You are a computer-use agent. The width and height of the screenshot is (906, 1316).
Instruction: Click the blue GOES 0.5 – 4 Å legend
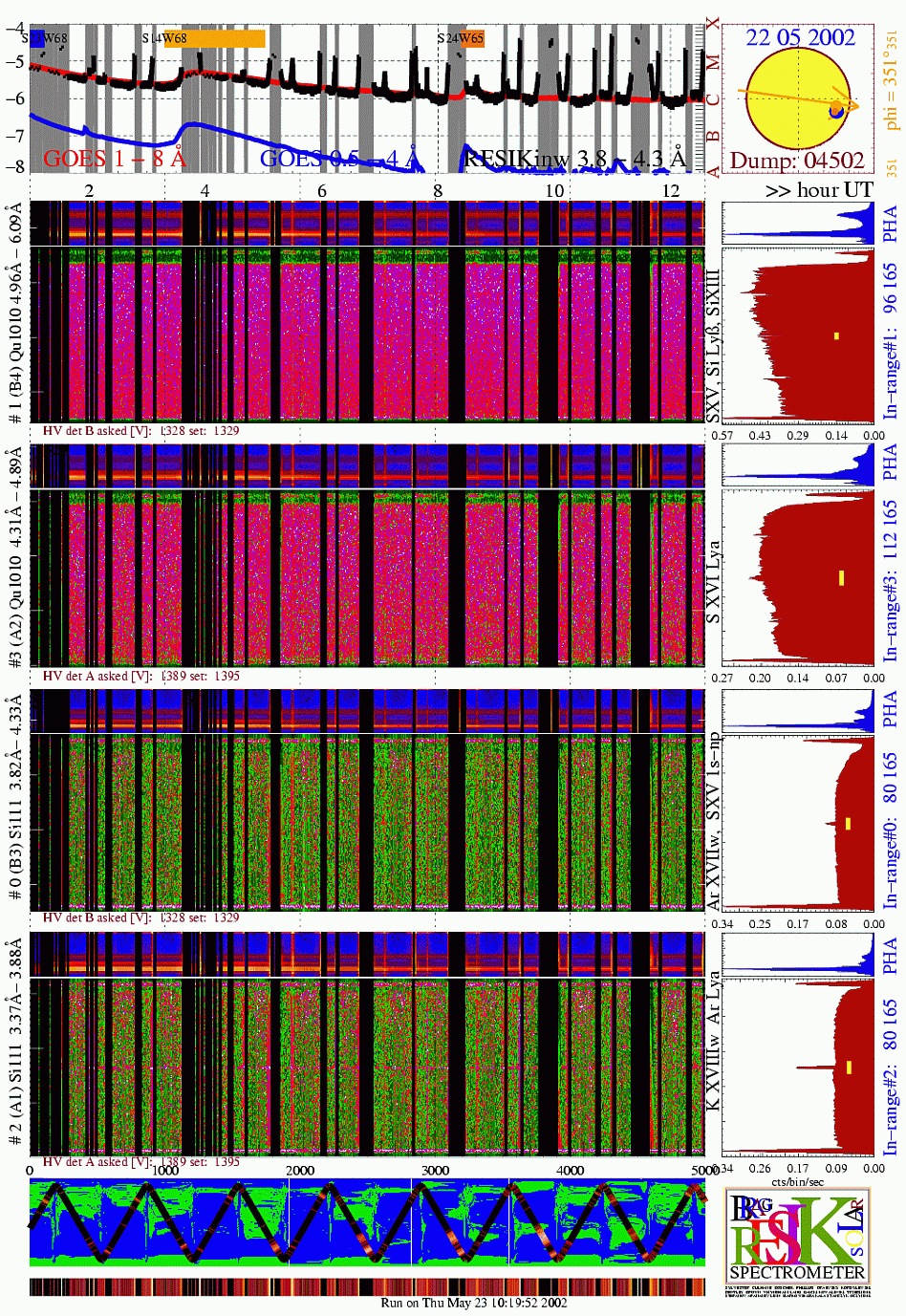[x=339, y=158]
